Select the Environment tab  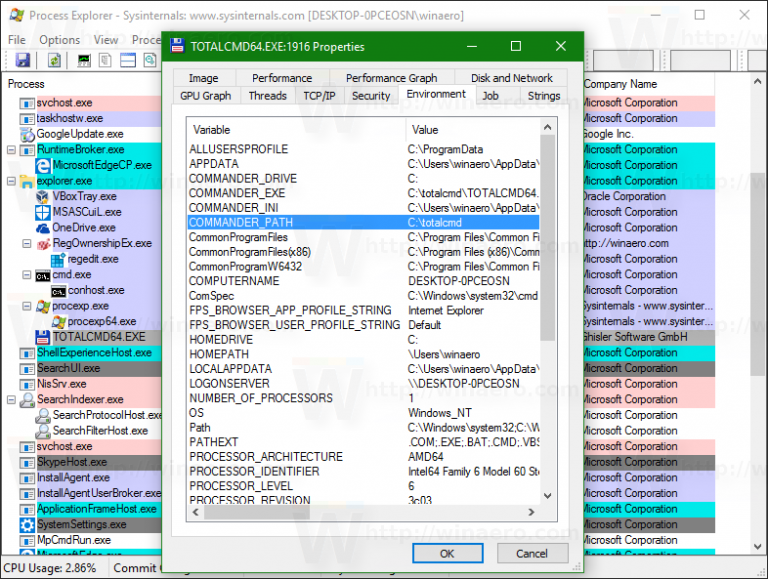click(x=436, y=94)
